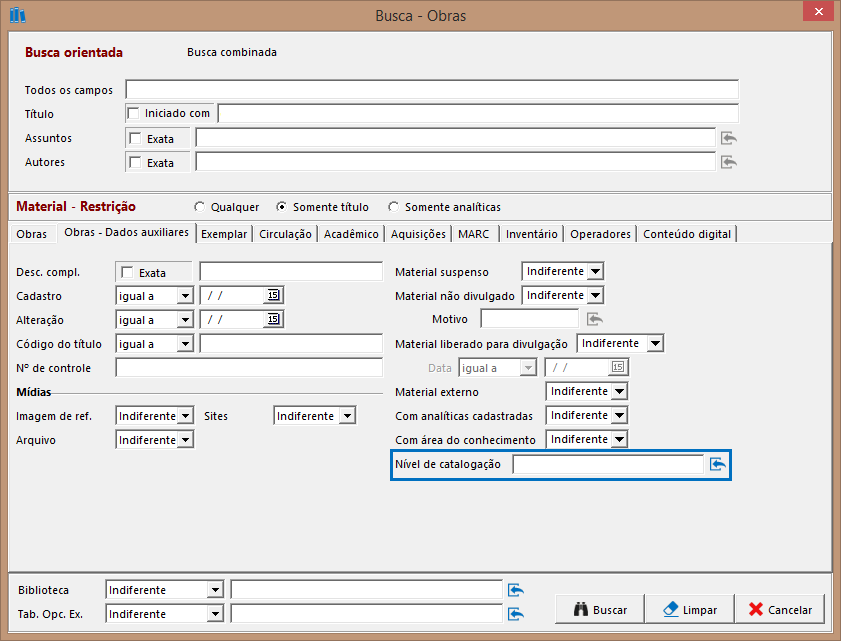Viewport: 841px width, 641px height.
Task: Click the Cadastro date field
Action: (x=232, y=295)
